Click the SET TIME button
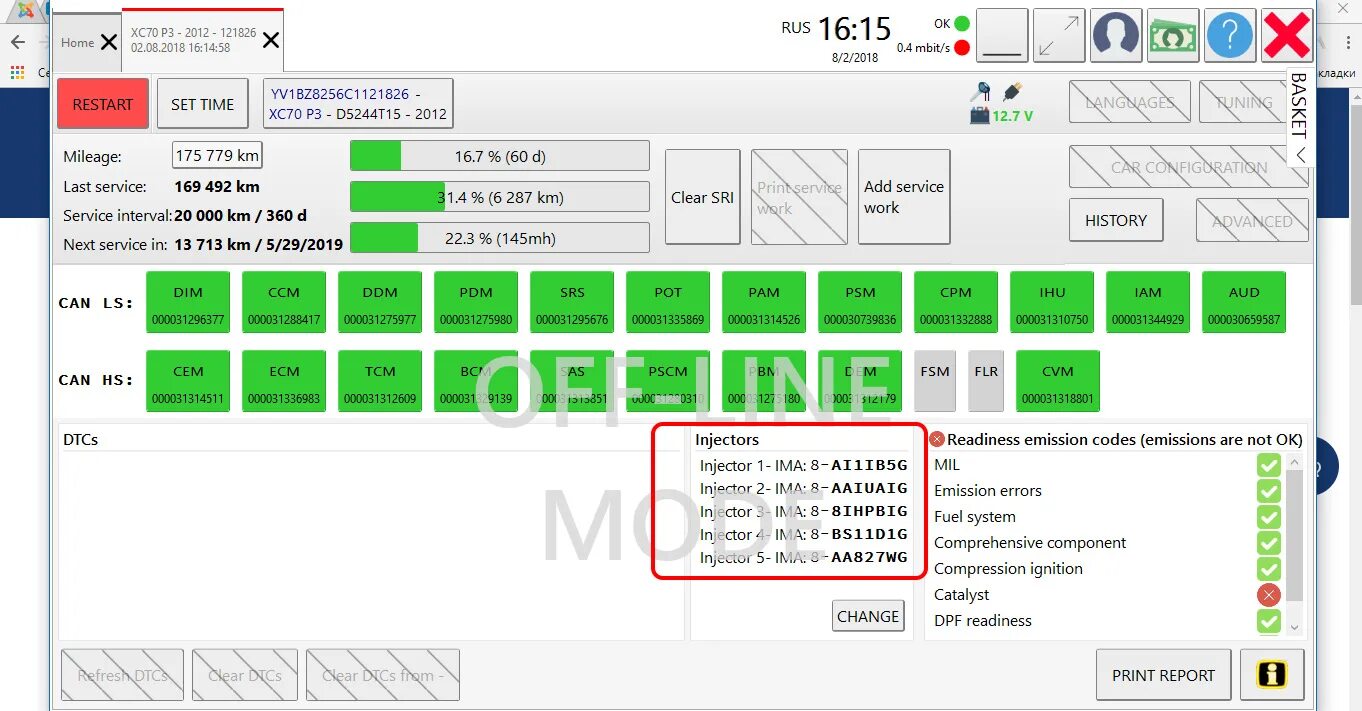The width and height of the screenshot is (1362, 711). tap(203, 104)
